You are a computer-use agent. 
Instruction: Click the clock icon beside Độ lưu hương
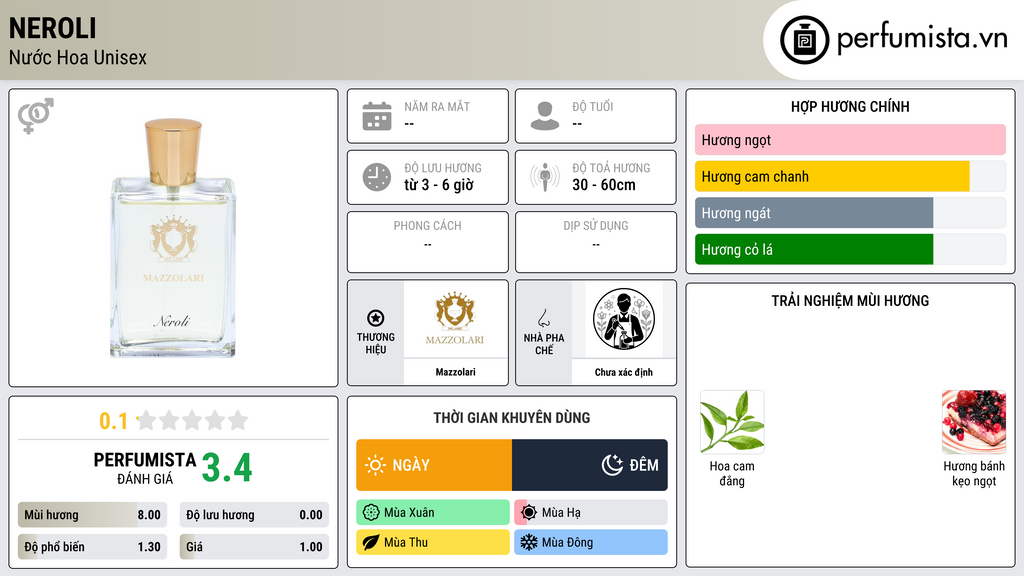pos(377,177)
